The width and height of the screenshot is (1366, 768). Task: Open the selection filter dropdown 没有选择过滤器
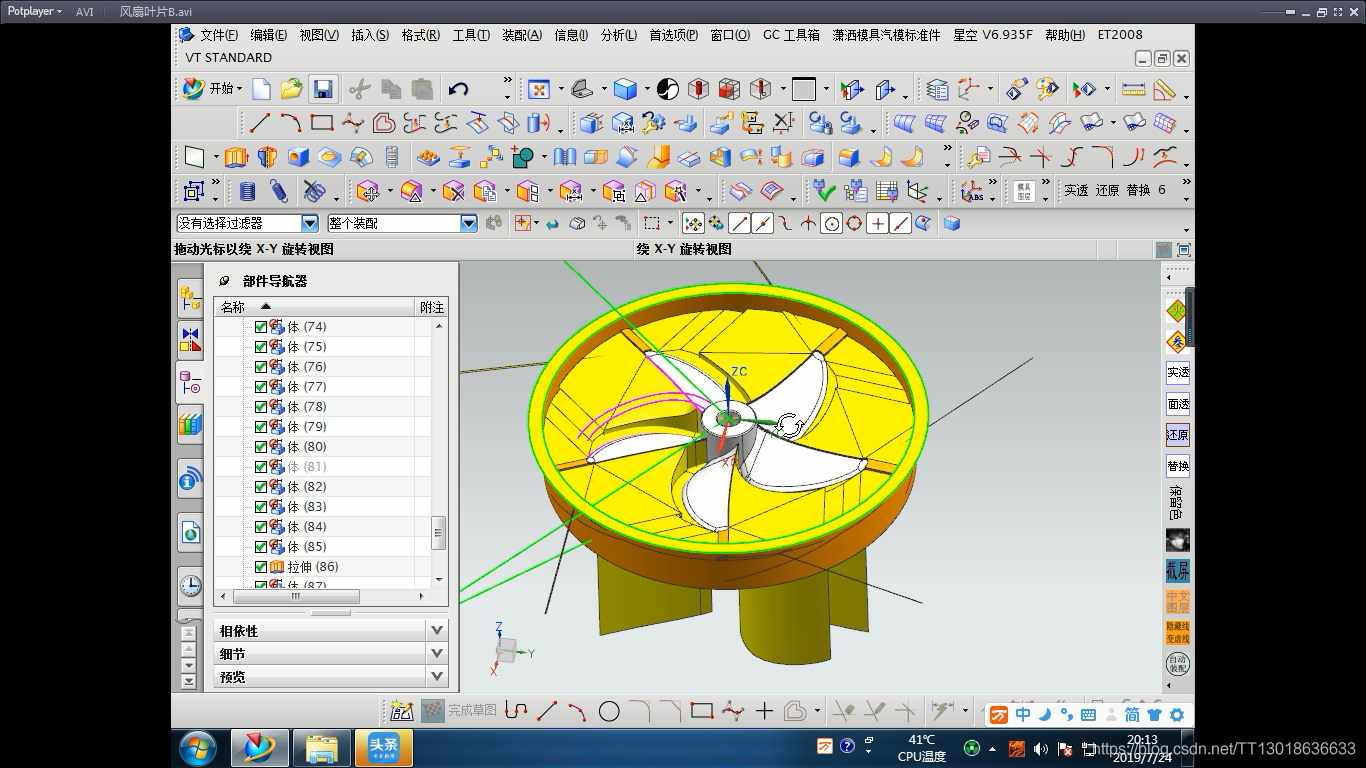tap(309, 224)
